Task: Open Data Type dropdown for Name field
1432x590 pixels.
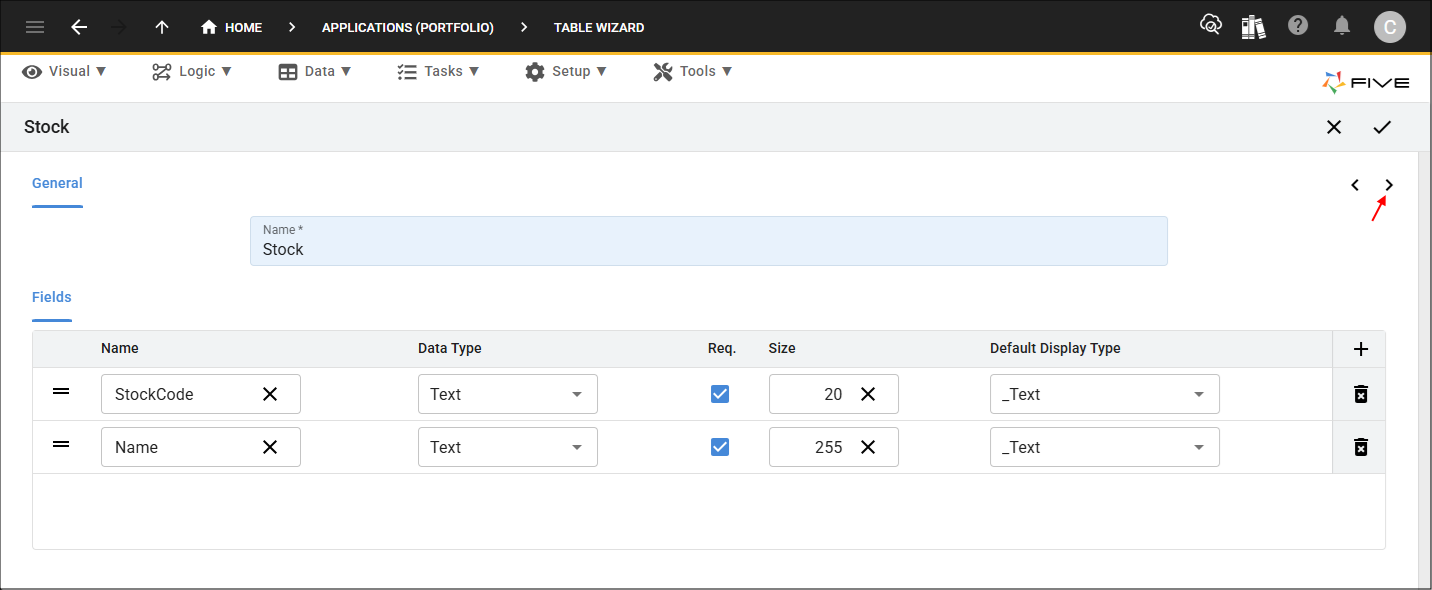Action: click(508, 447)
